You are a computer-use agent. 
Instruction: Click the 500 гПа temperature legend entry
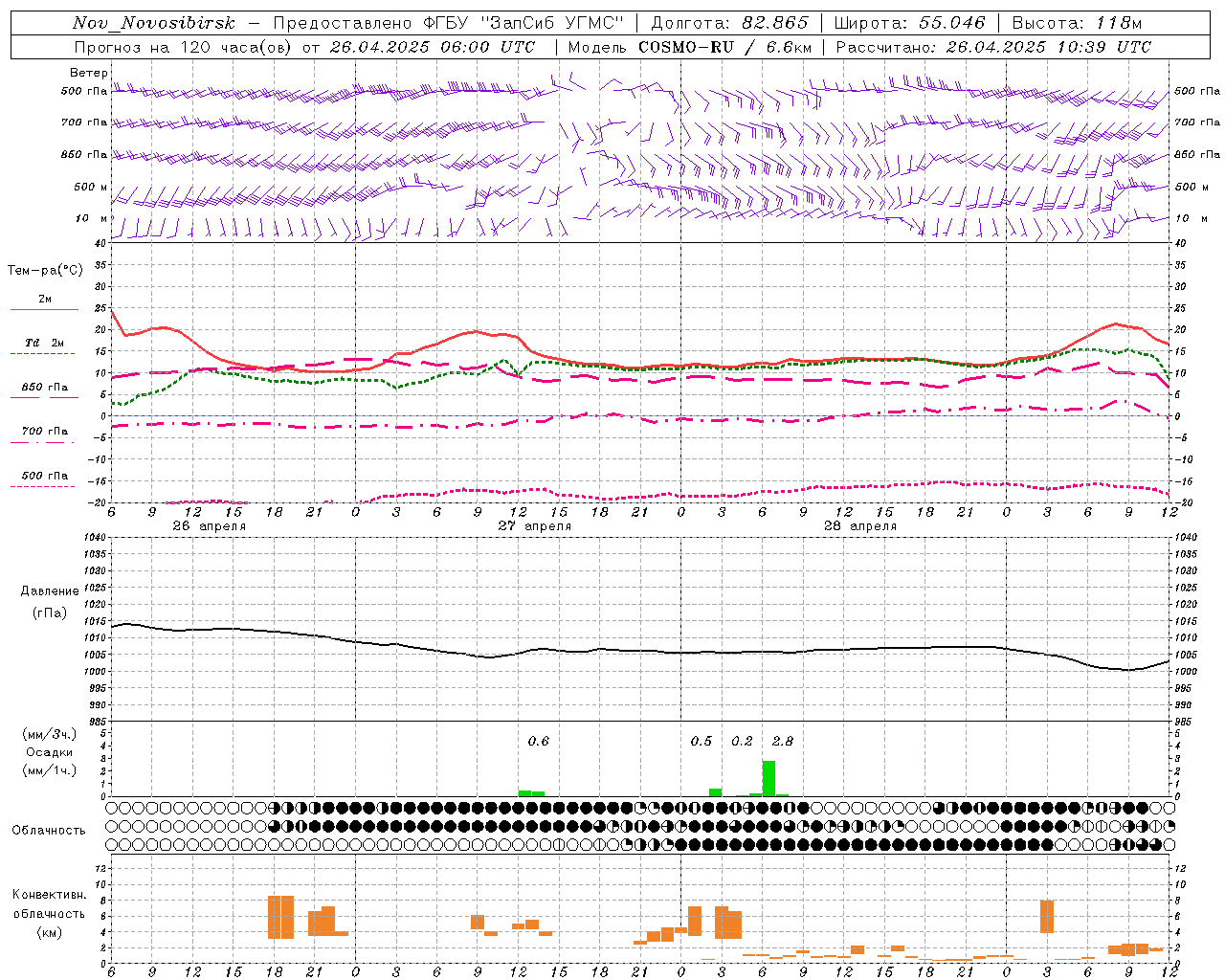[x=45, y=476]
